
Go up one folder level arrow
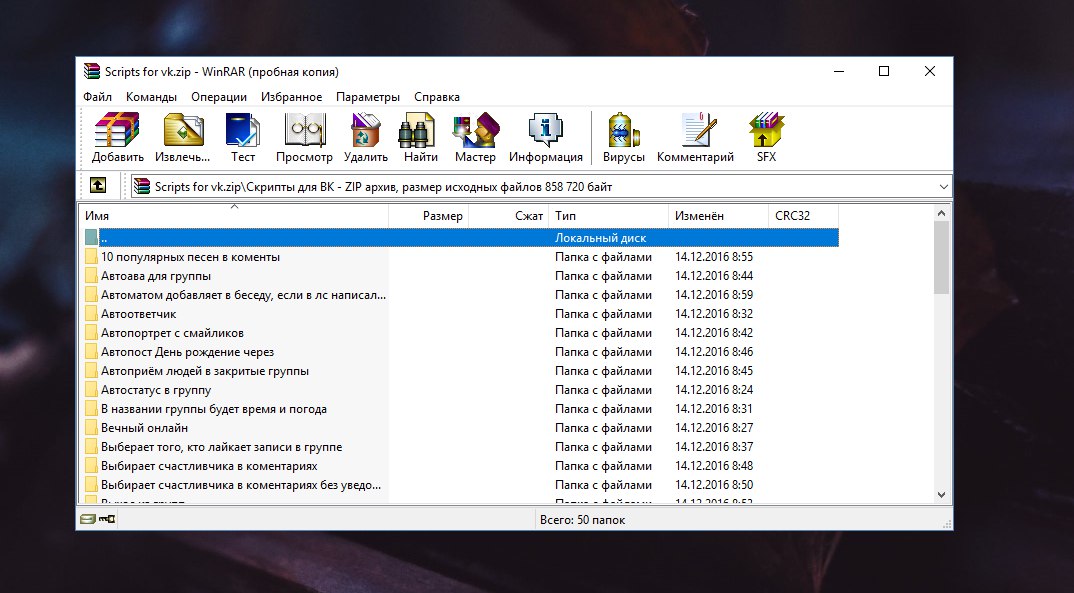coord(98,186)
